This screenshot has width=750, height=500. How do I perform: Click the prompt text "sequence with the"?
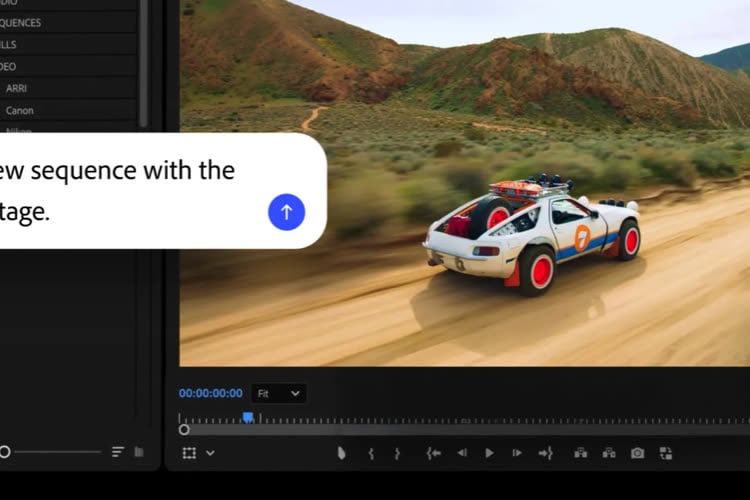coord(133,171)
